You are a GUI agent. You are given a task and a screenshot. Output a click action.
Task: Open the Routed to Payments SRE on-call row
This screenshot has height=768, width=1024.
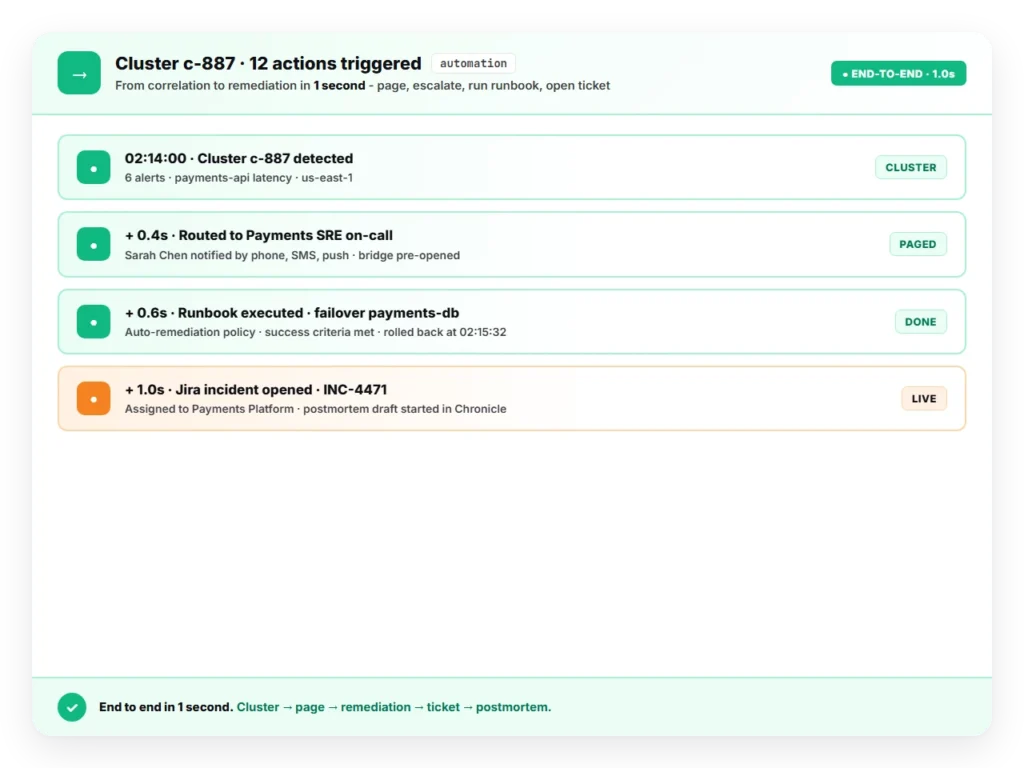click(x=511, y=244)
